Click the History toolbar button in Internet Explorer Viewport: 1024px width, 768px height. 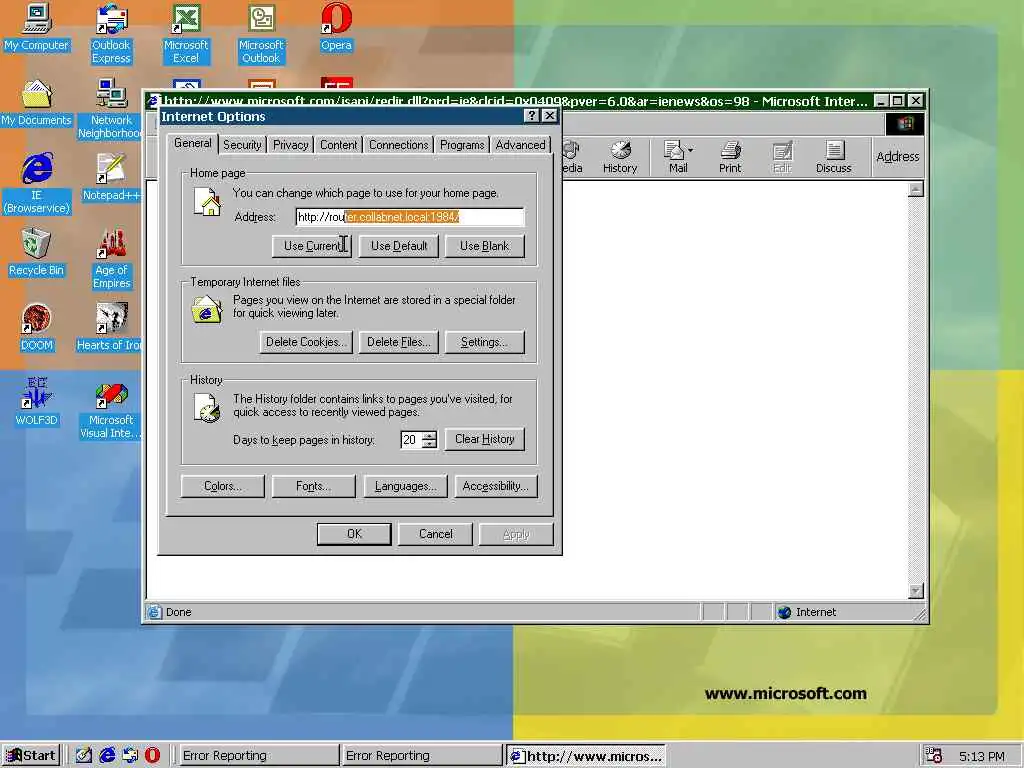coord(620,157)
